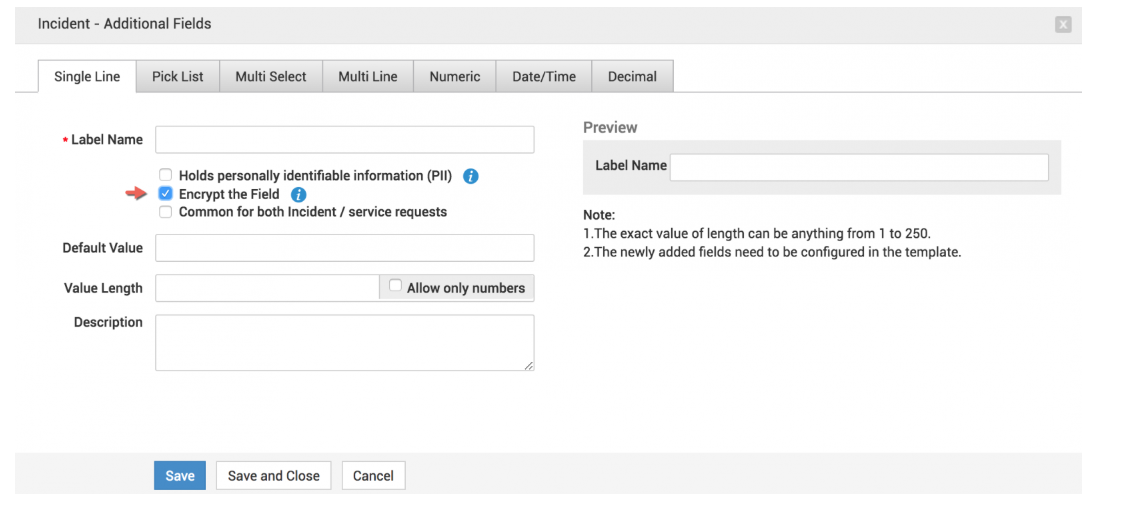
Task: Click the info icon next to Encrypt the Field
Action: (x=298, y=195)
